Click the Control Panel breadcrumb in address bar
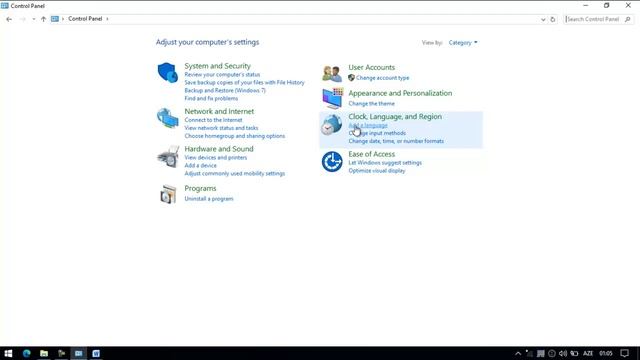640x360 pixels. pos(85,19)
